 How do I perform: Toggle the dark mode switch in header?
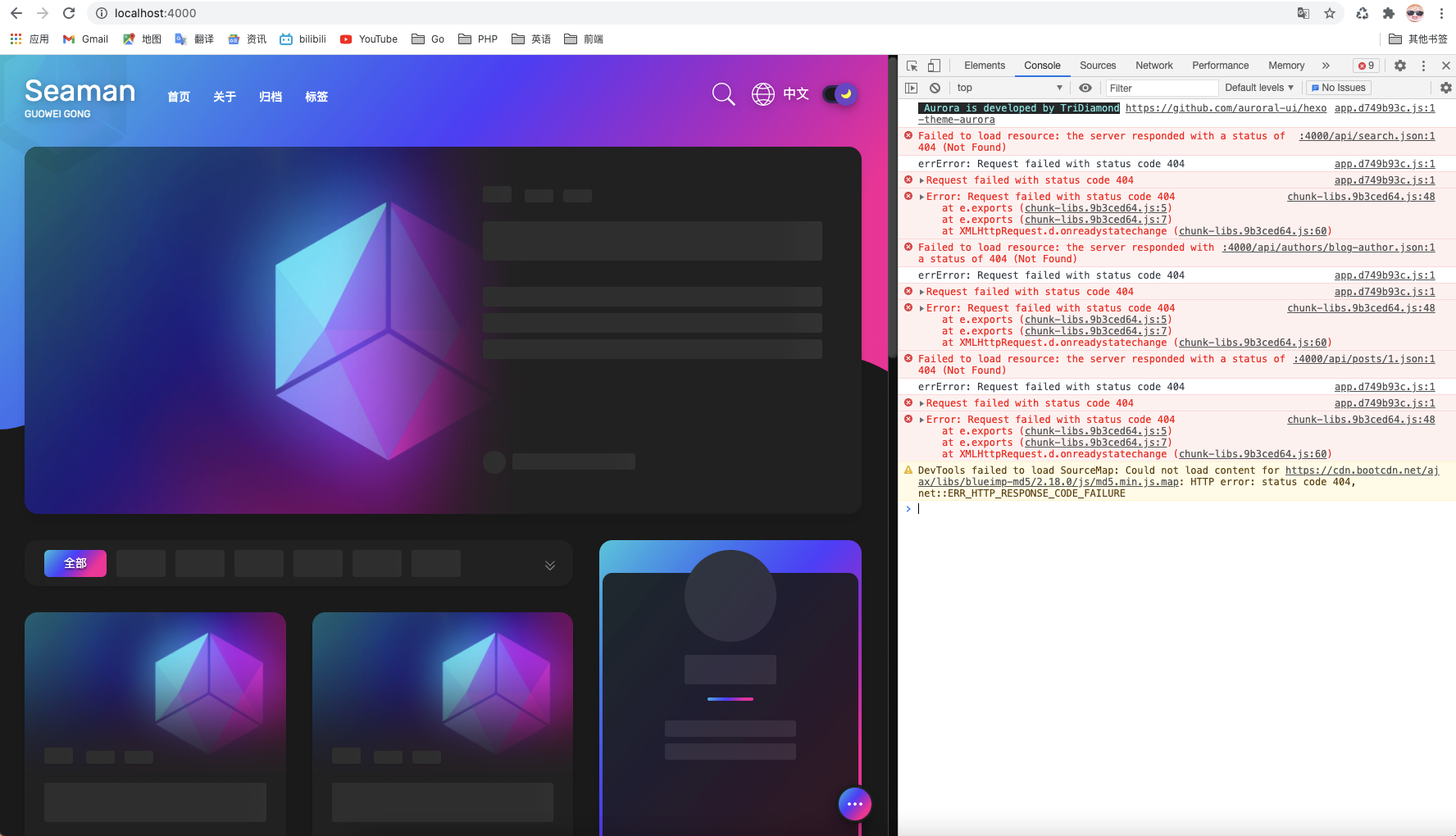pyautogui.click(x=838, y=94)
